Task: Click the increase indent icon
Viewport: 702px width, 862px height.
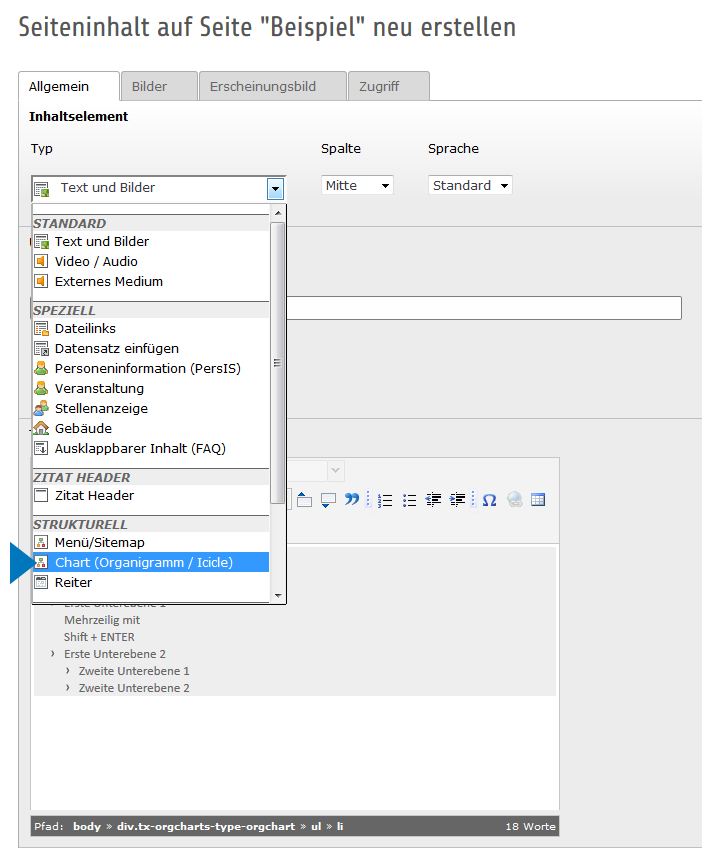Action: pos(458,500)
